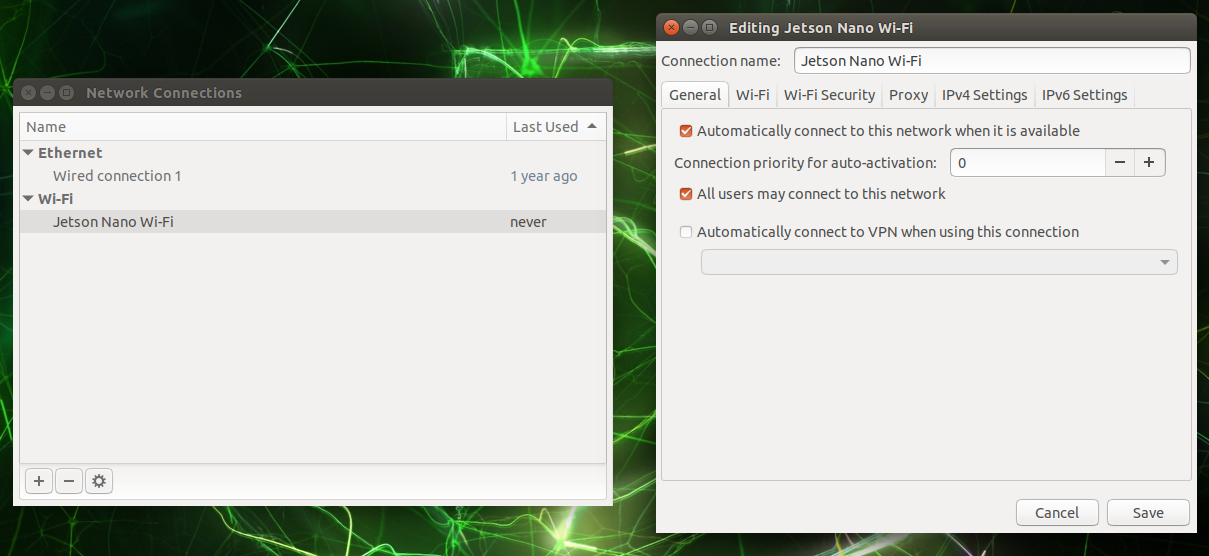Collapse the Wi-Fi group

(28, 199)
